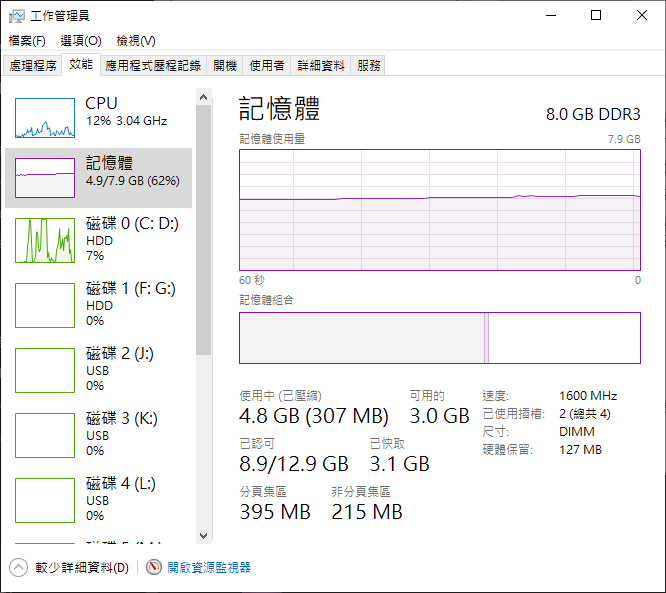Open the 檔案(F) menu
The height and width of the screenshot is (593, 666).
click(27, 41)
